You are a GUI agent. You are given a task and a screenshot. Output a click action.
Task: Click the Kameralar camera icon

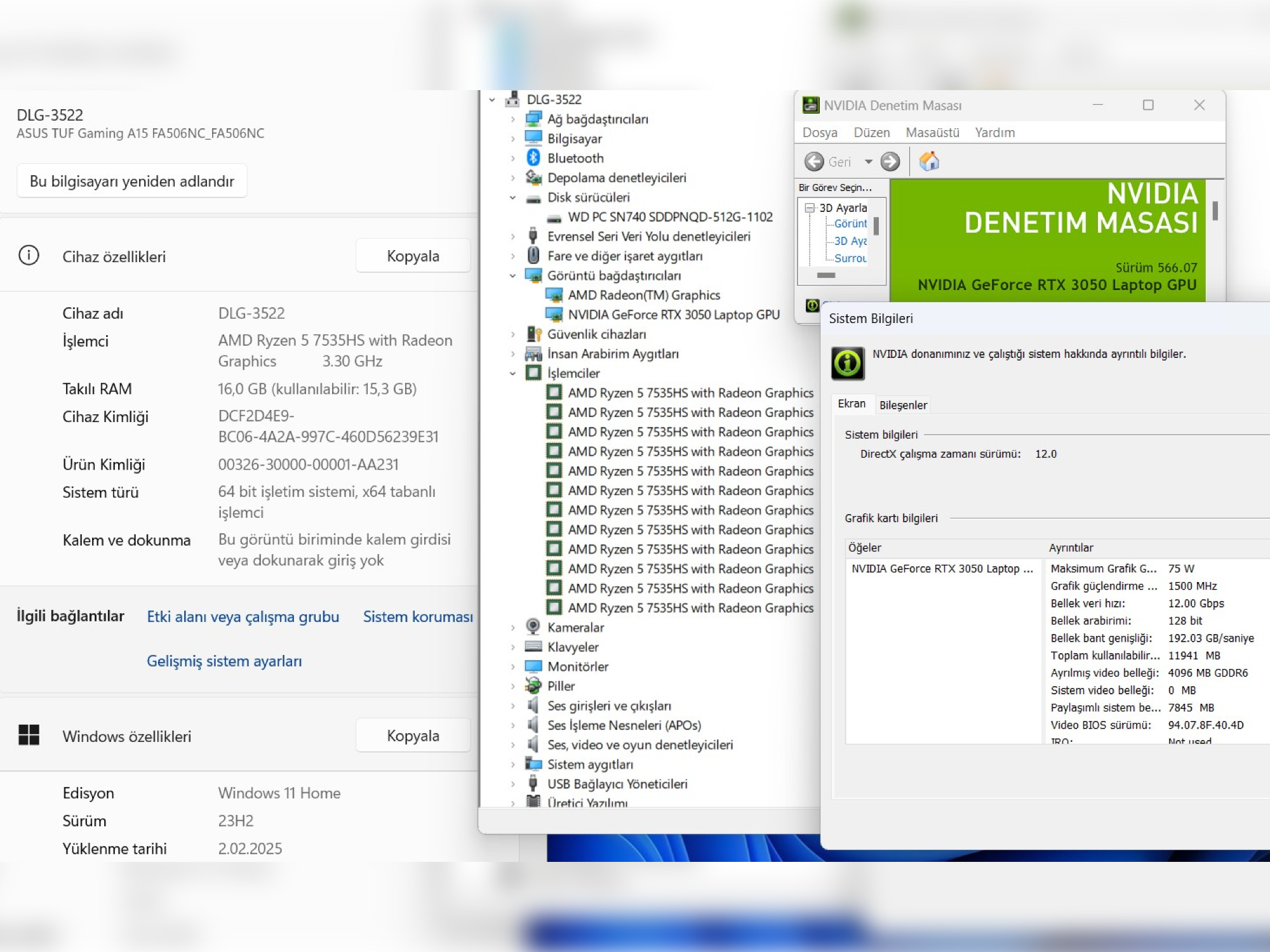tap(533, 627)
